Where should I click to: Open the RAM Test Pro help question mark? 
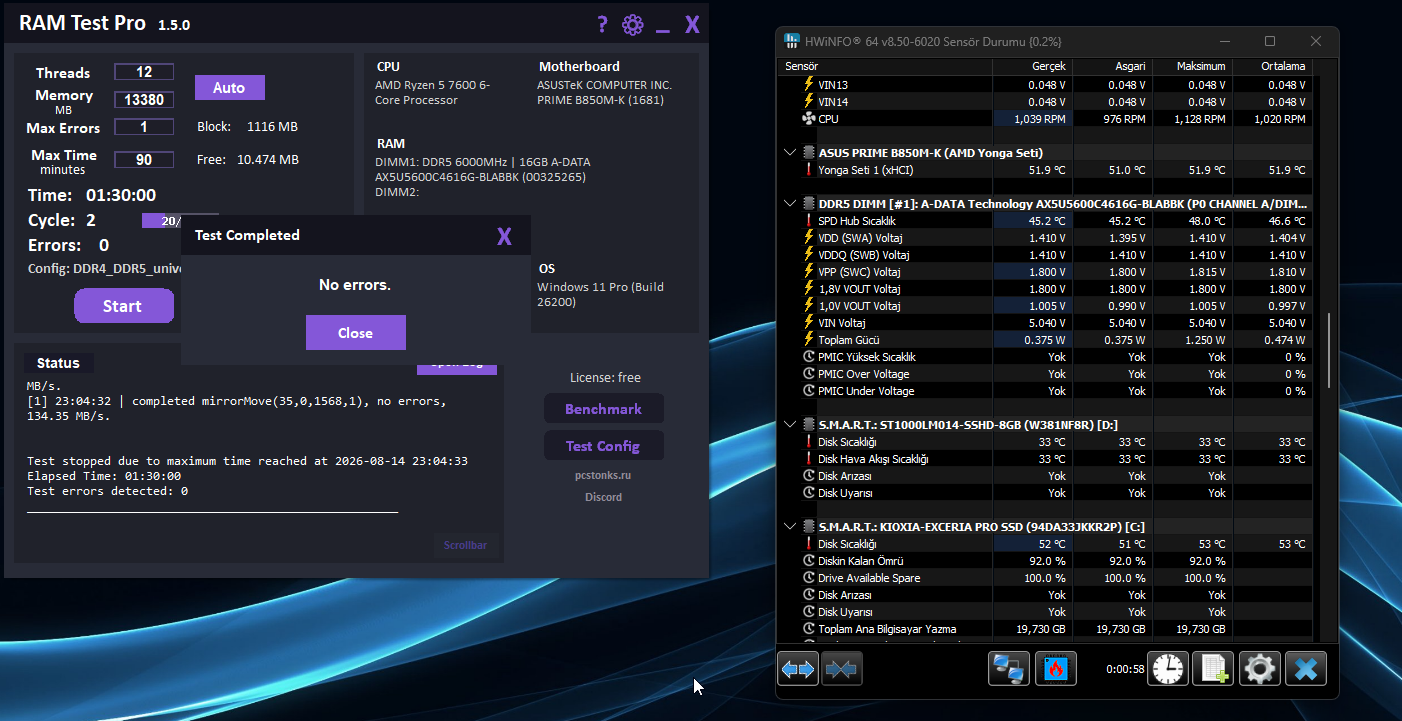(602, 25)
